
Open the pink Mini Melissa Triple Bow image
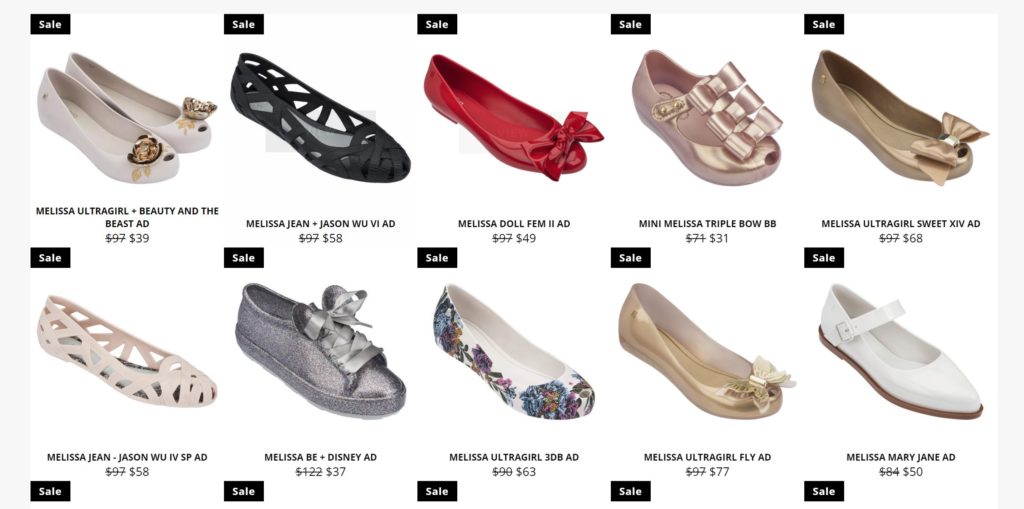(707, 117)
